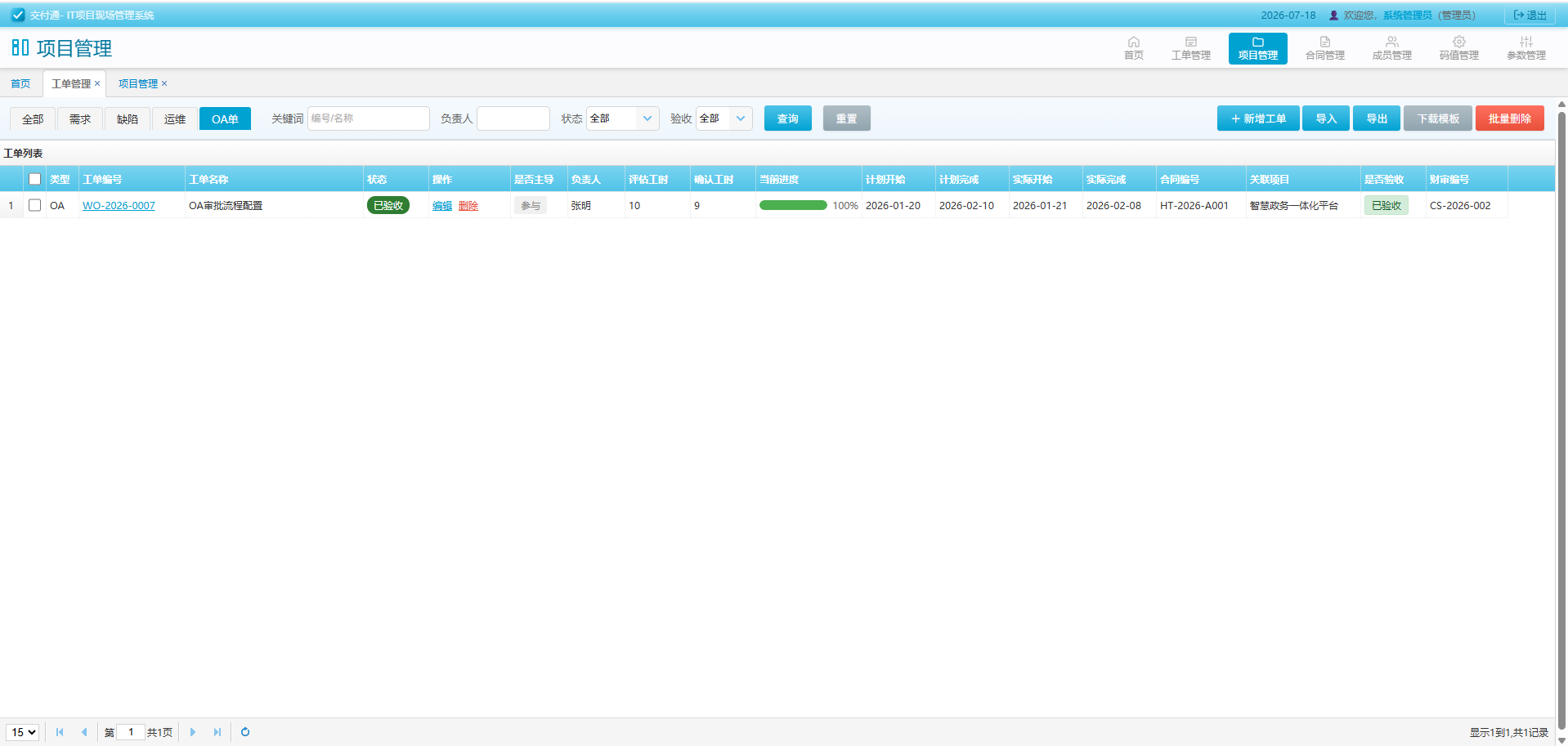The height and width of the screenshot is (746, 1568).
Task: Click the 重置 reset button
Action: click(x=846, y=118)
